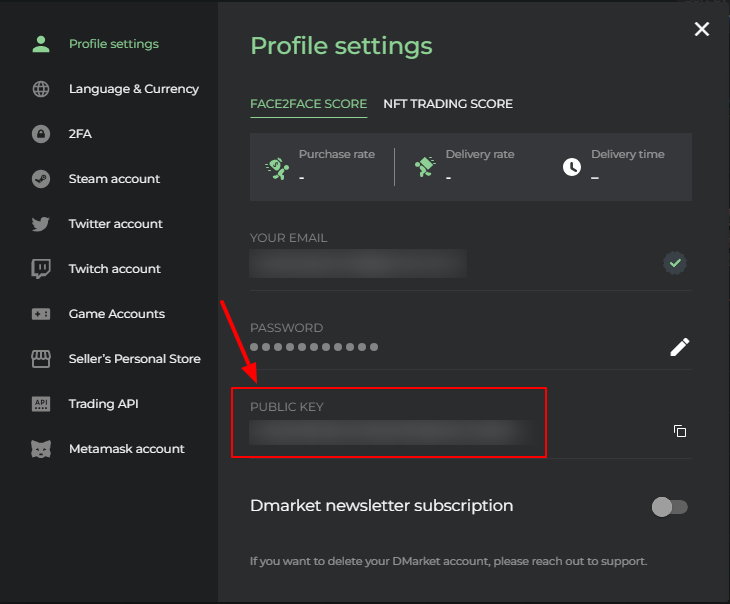Open the Trading API section
The image size is (730, 604).
tap(103, 404)
